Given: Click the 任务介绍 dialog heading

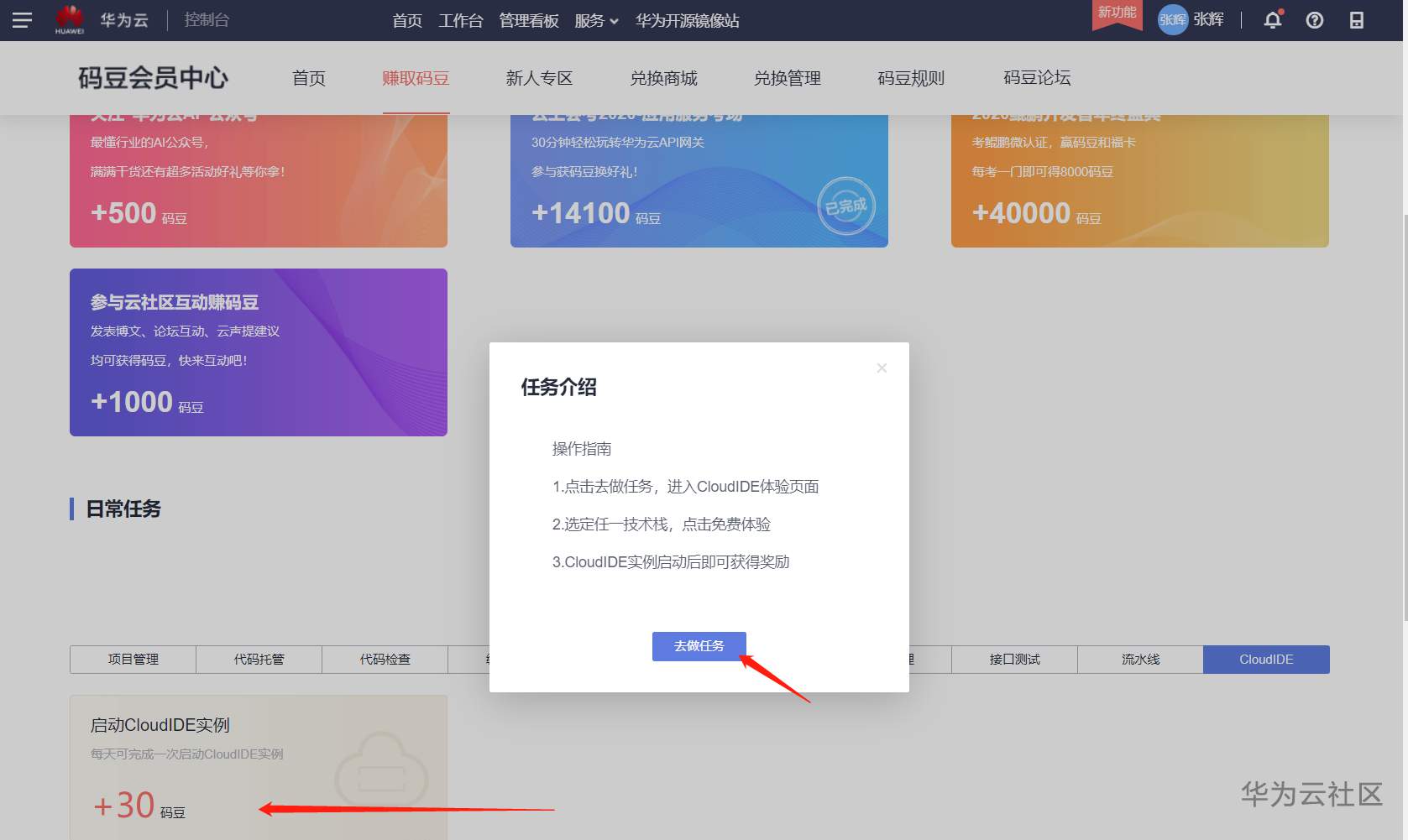Looking at the screenshot, I should (x=558, y=387).
